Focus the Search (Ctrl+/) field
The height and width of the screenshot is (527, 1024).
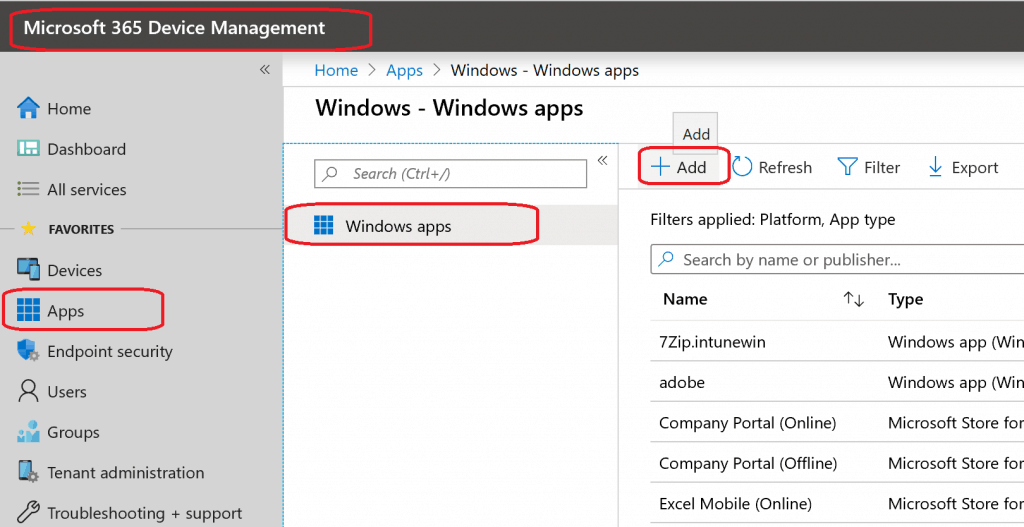(451, 174)
